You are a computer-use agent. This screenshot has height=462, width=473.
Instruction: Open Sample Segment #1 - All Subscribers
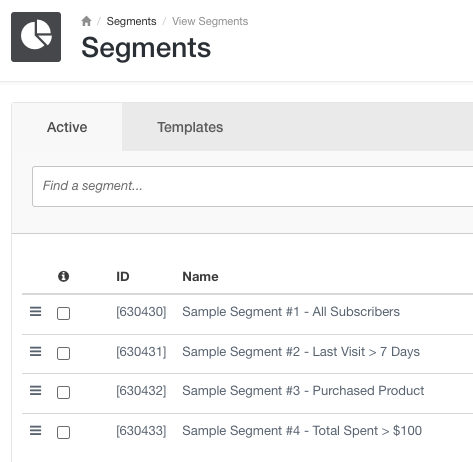[x=291, y=312]
